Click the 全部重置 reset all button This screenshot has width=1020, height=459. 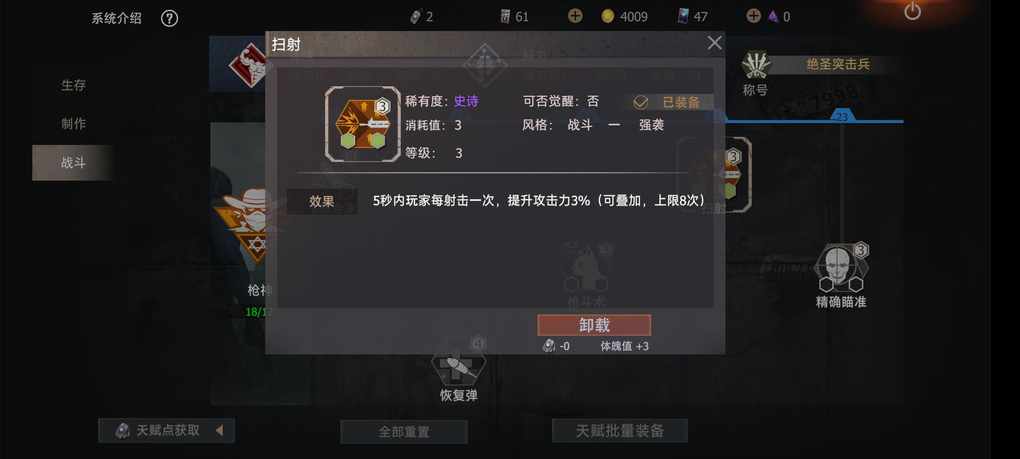tap(404, 432)
